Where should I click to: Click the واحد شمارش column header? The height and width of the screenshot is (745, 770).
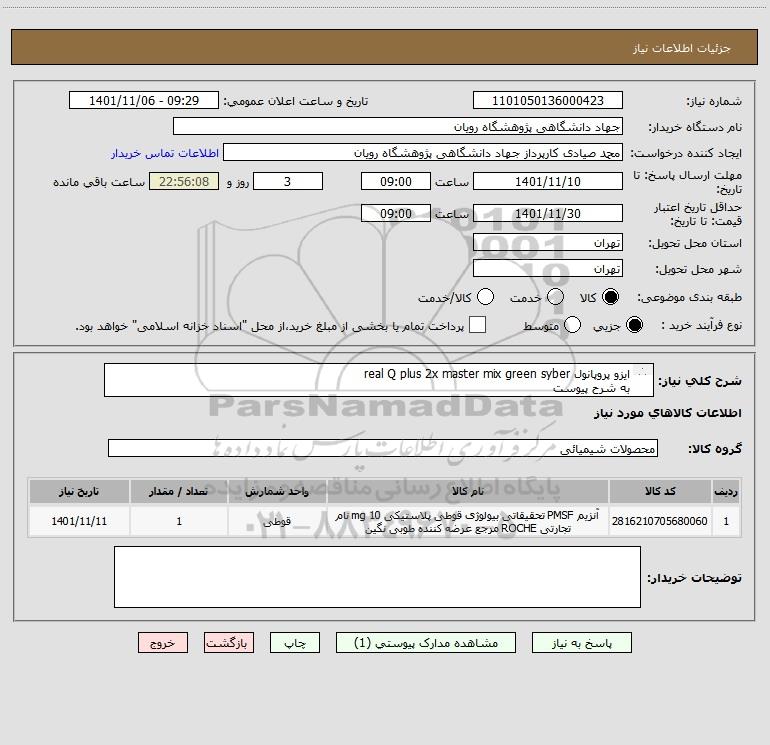[x=277, y=492]
